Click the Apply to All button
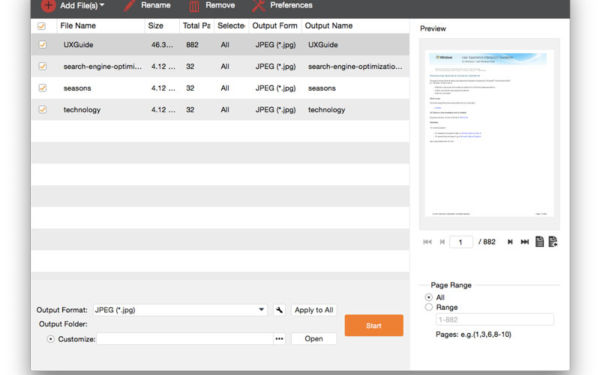Screen dimensions: 600x375 (314, 310)
